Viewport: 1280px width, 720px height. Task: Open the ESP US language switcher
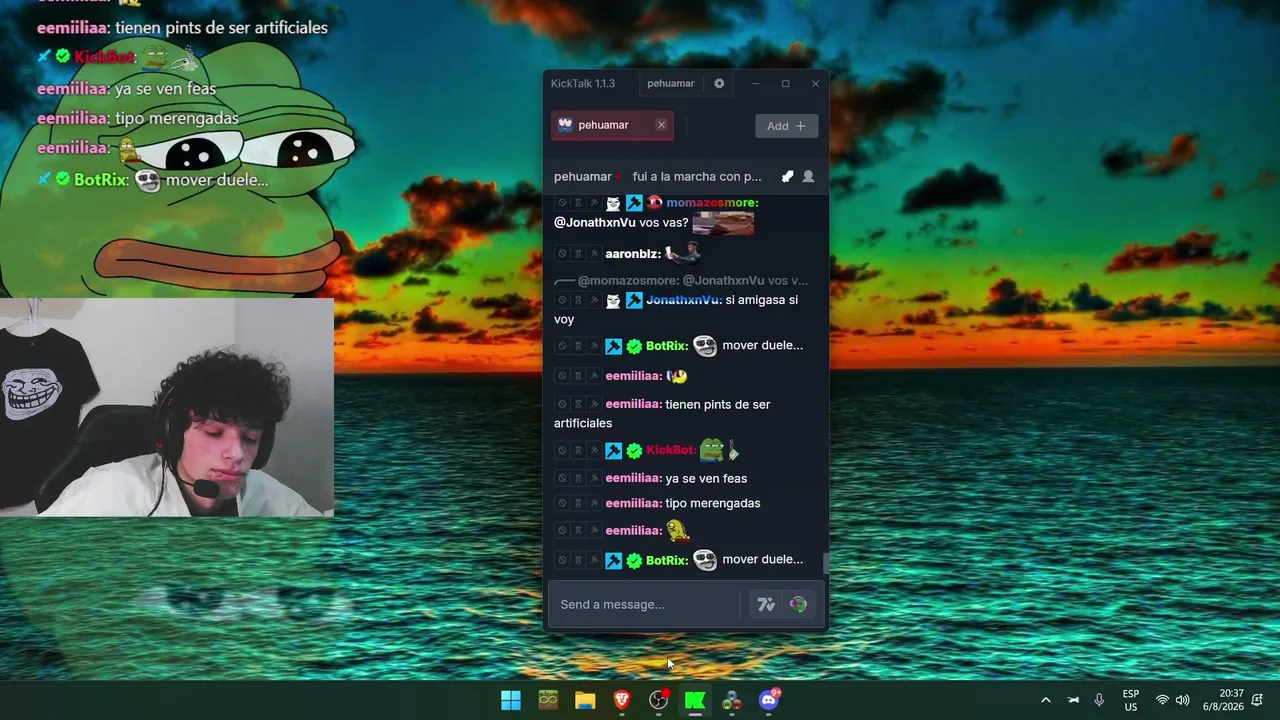click(x=1131, y=700)
